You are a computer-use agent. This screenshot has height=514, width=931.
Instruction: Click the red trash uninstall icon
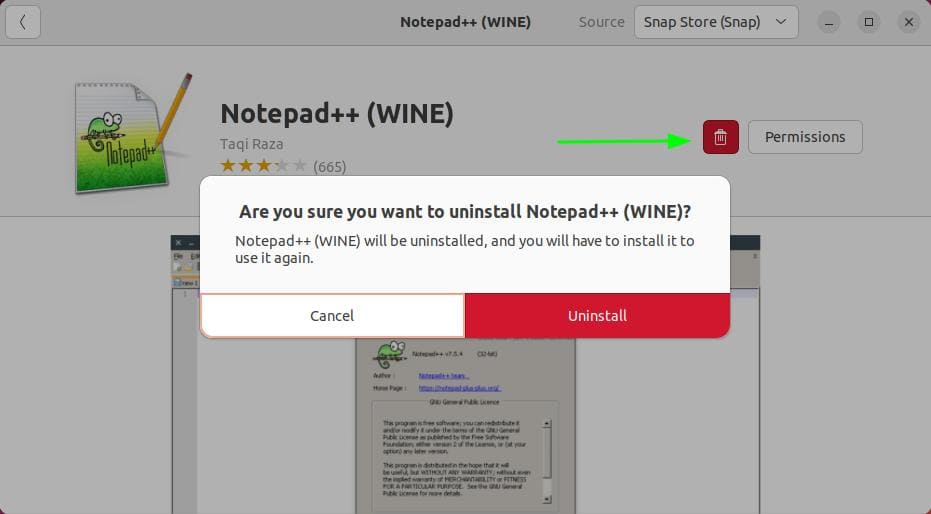pos(721,137)
